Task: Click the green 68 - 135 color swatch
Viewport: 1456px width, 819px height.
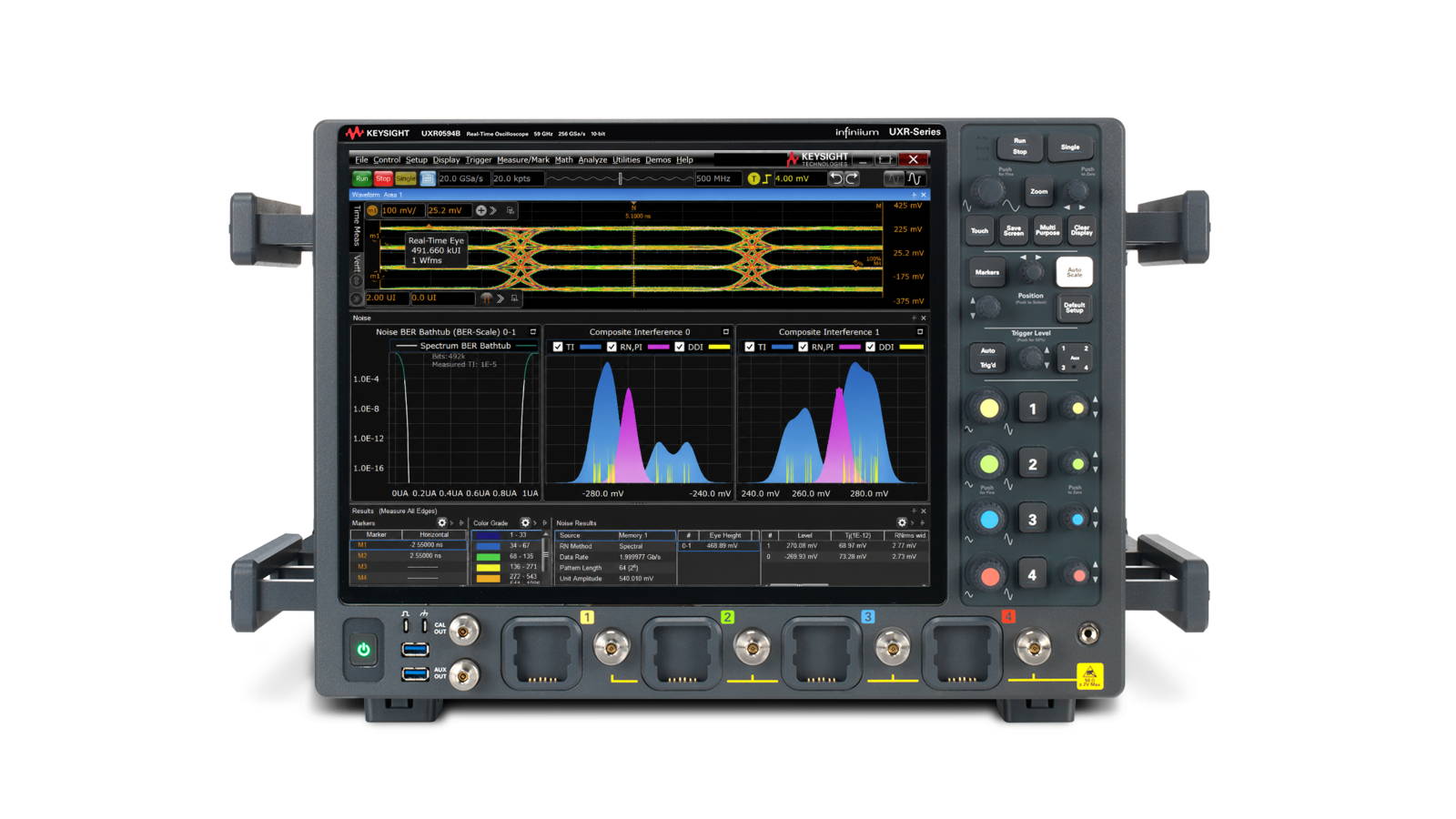Action: 489,557
